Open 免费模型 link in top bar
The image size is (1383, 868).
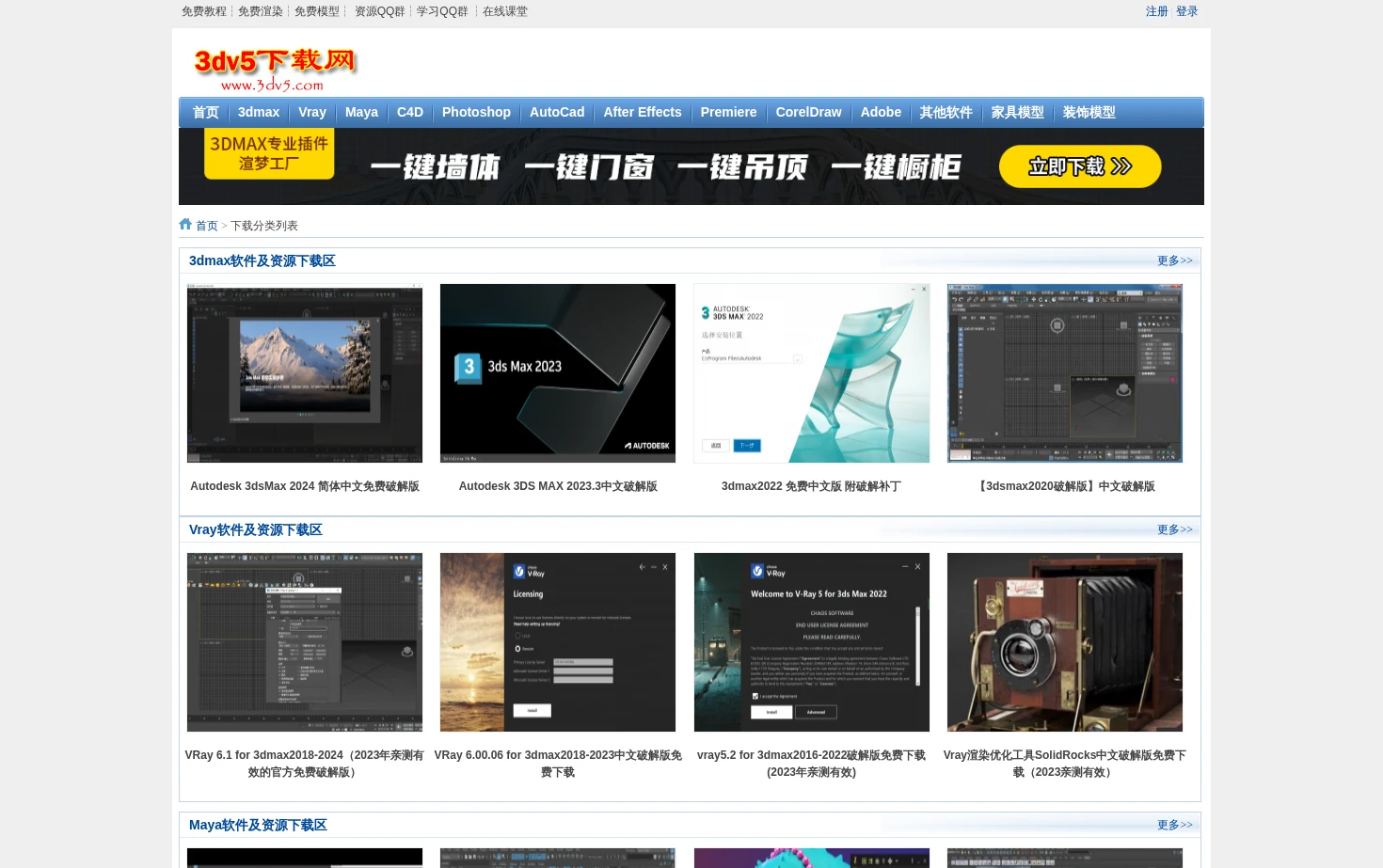click(x=316, y=11)
